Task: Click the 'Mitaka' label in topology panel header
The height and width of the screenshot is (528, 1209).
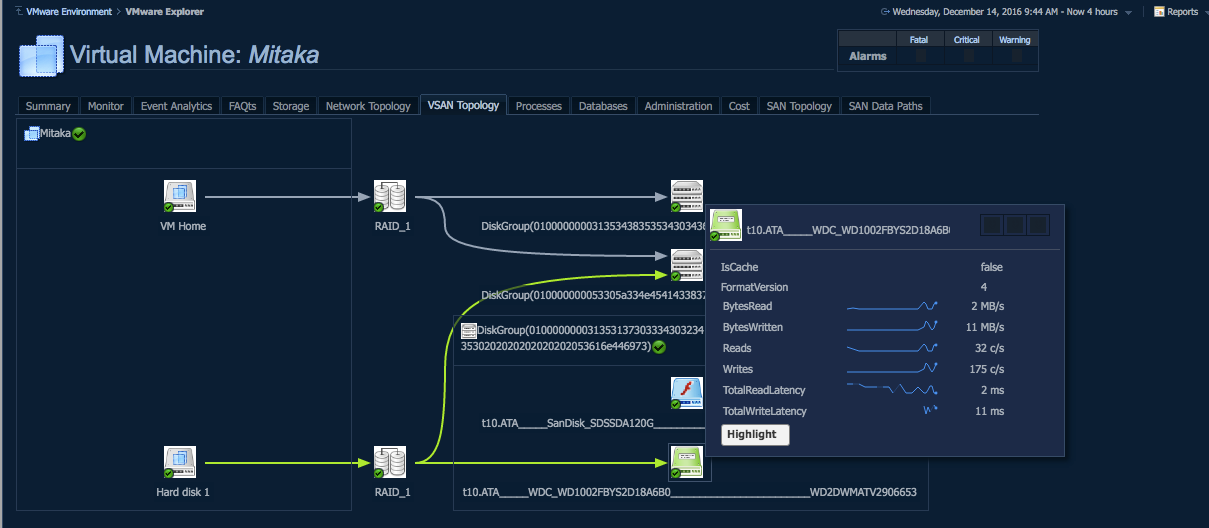Action: 55,133
